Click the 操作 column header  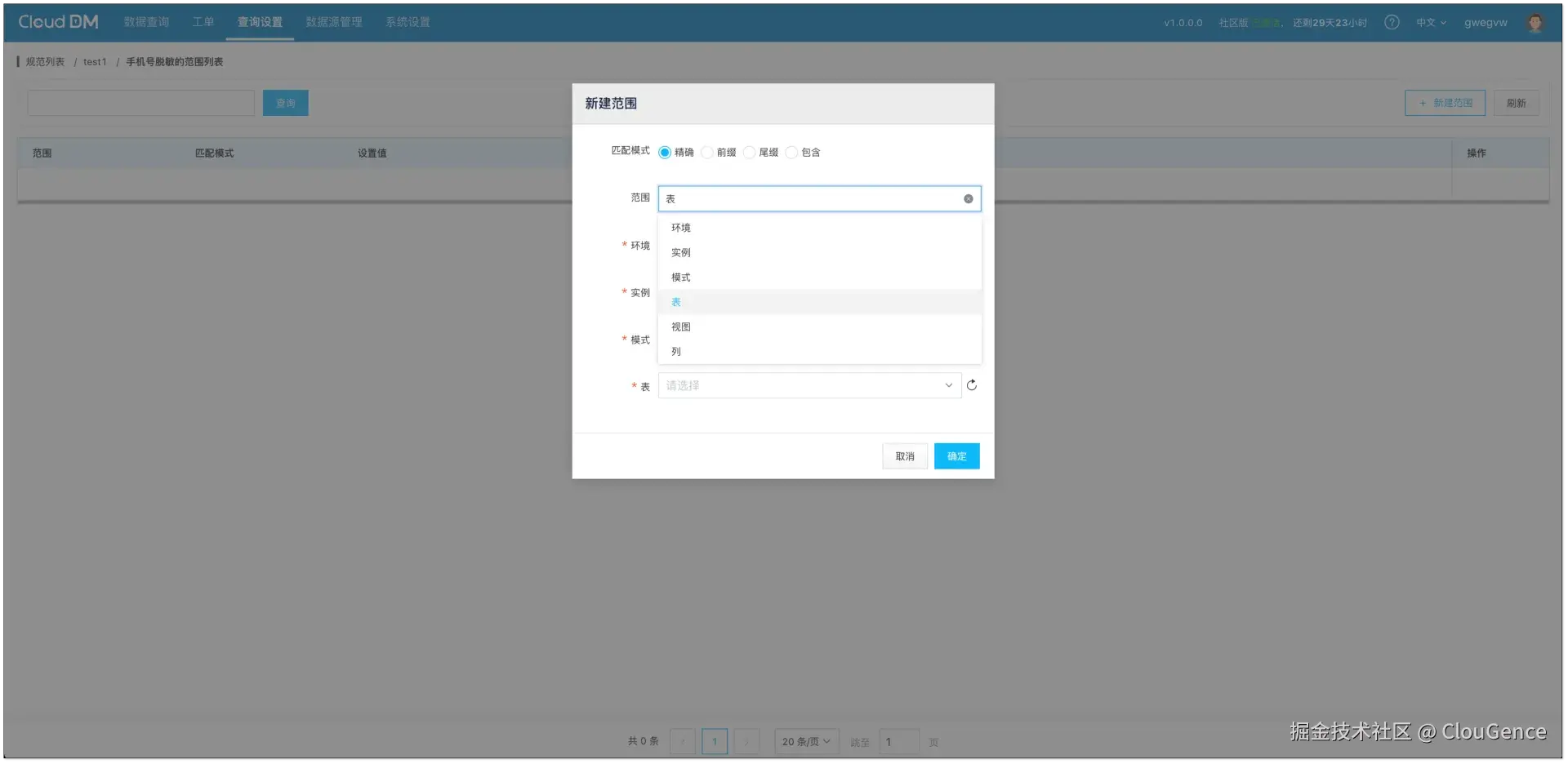click(1477, 153)
